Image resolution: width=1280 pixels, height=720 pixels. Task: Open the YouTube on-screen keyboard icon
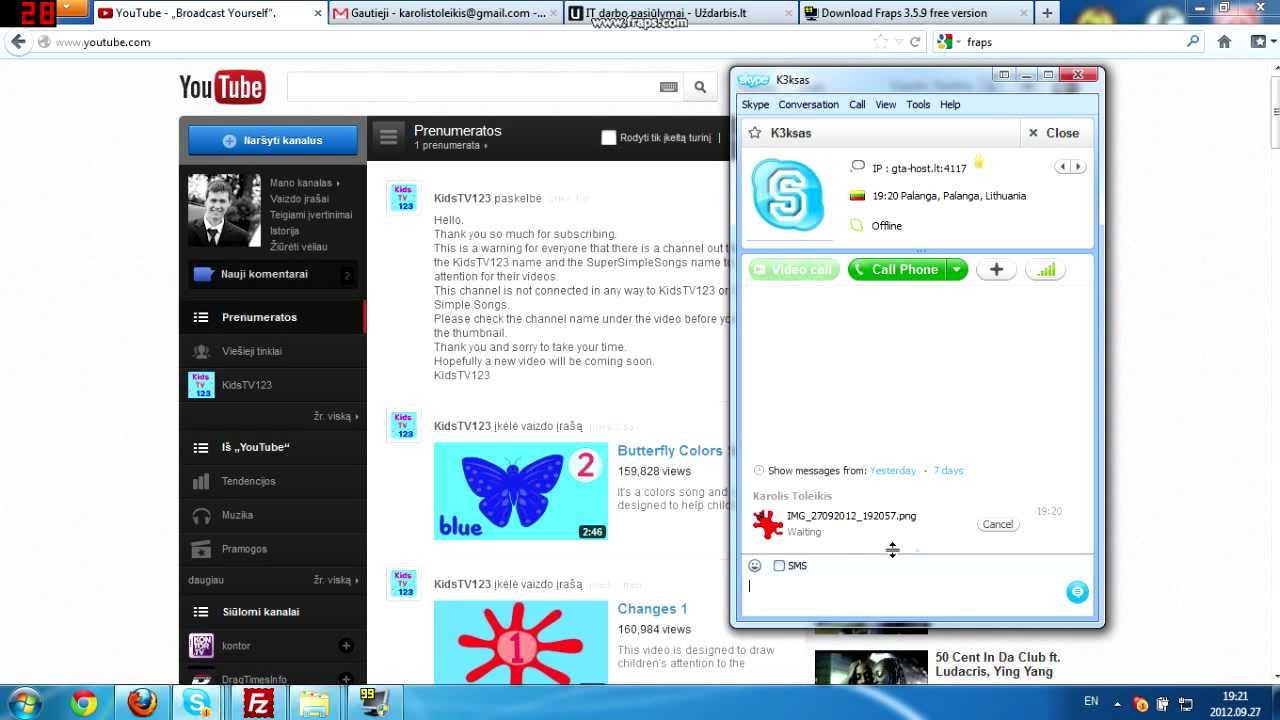pyautogui.click(x=669, y=87)
